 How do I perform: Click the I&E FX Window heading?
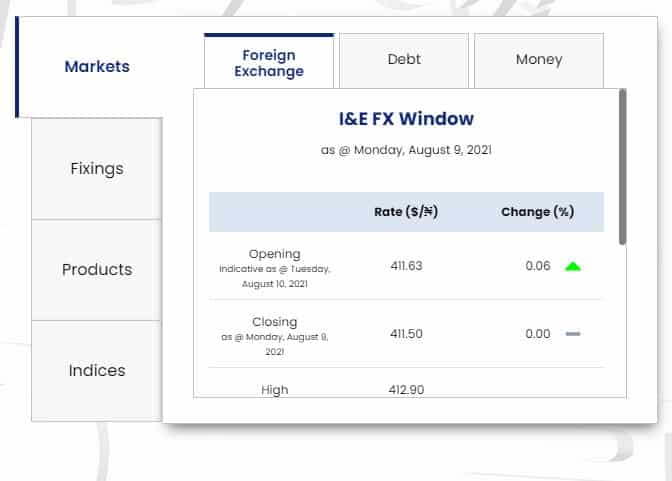pyautogui.click(x=406, y=119)
